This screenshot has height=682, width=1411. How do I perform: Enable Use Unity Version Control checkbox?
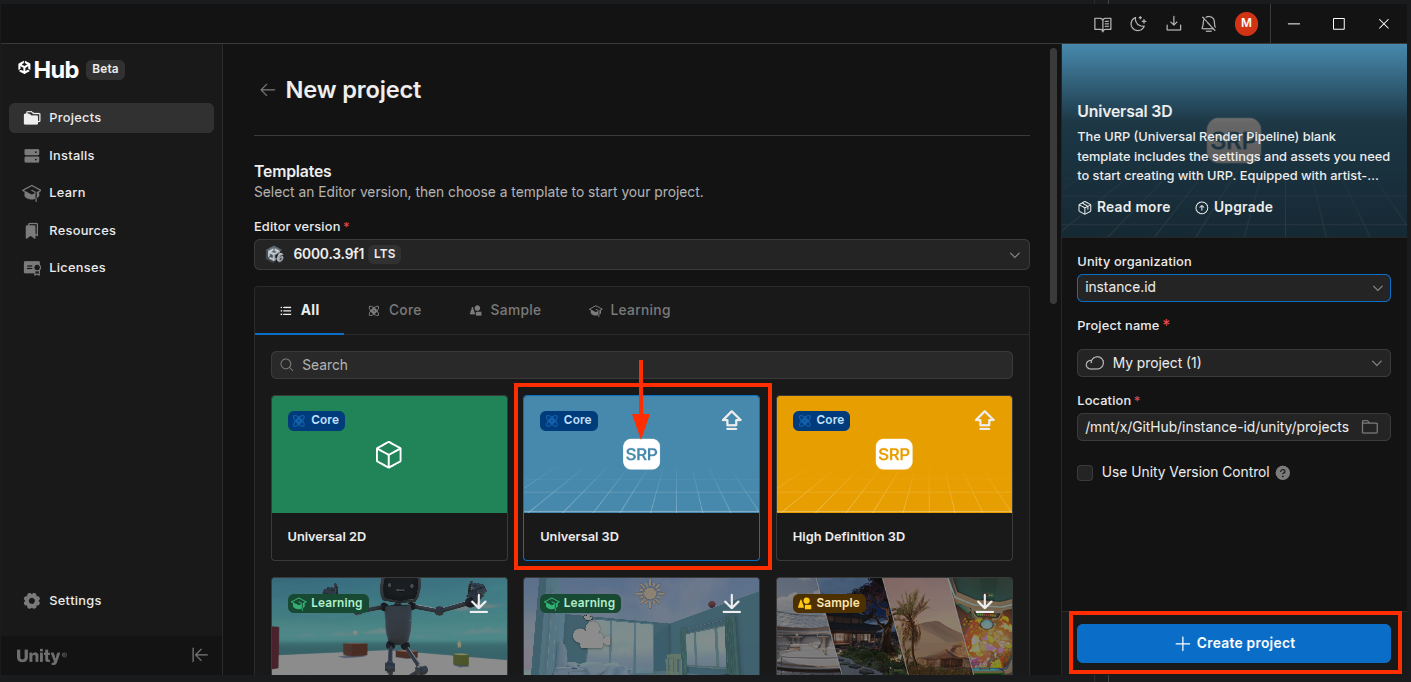coord(1085,473)
